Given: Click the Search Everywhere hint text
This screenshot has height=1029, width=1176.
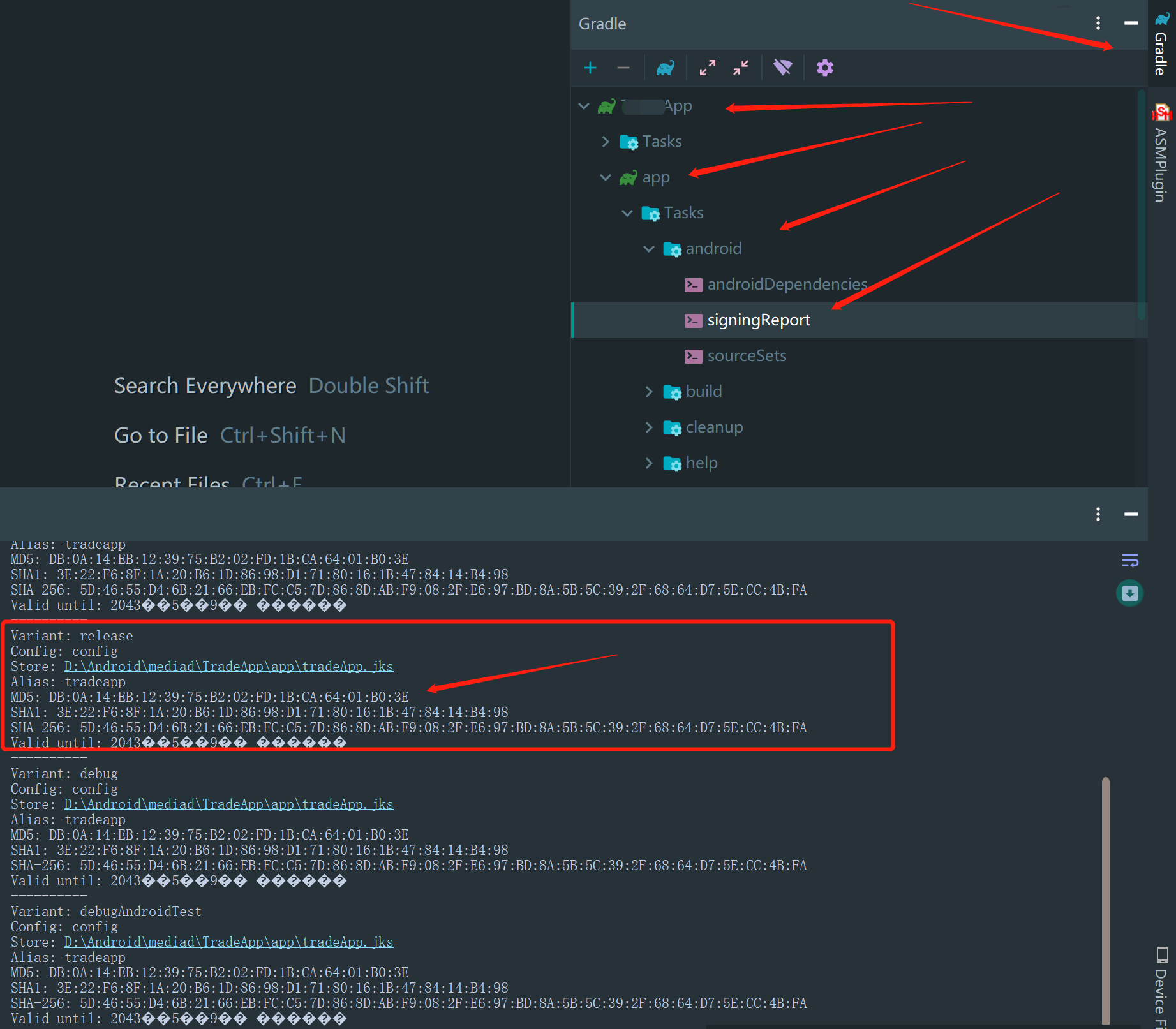Looking at the screenshot, I should point(205,386).
